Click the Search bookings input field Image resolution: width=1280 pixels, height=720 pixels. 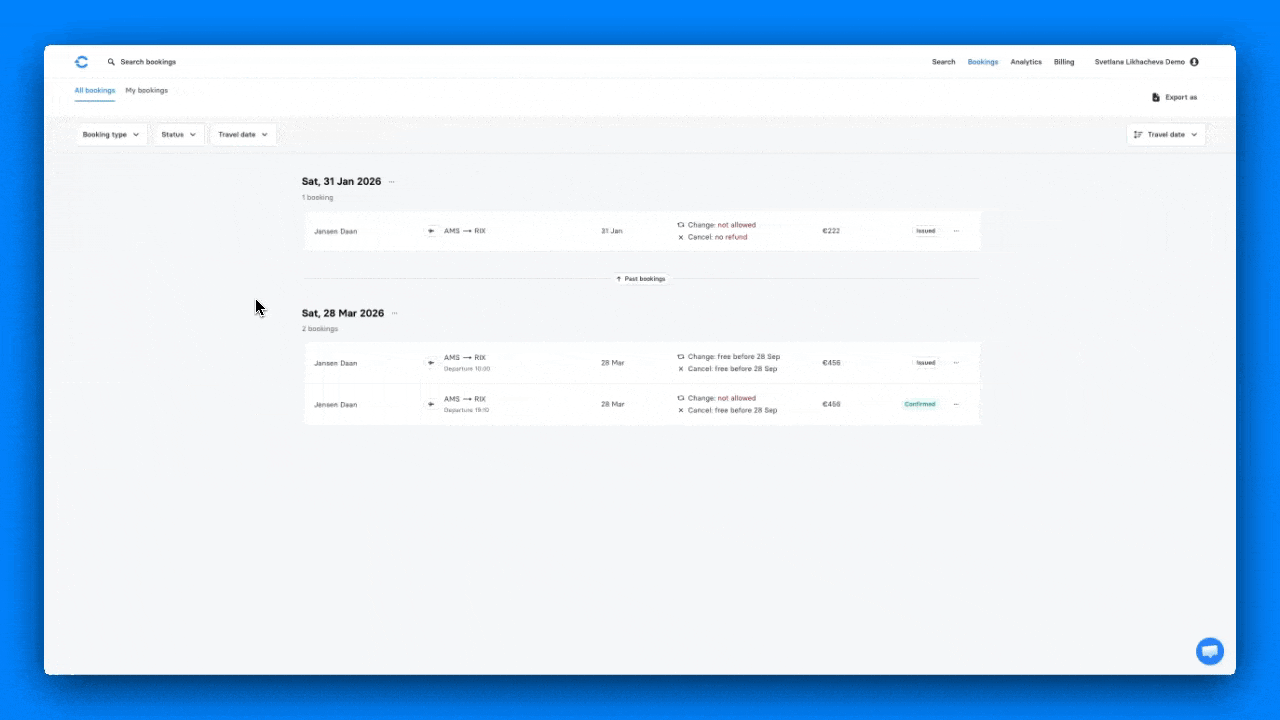pos(148,61)
